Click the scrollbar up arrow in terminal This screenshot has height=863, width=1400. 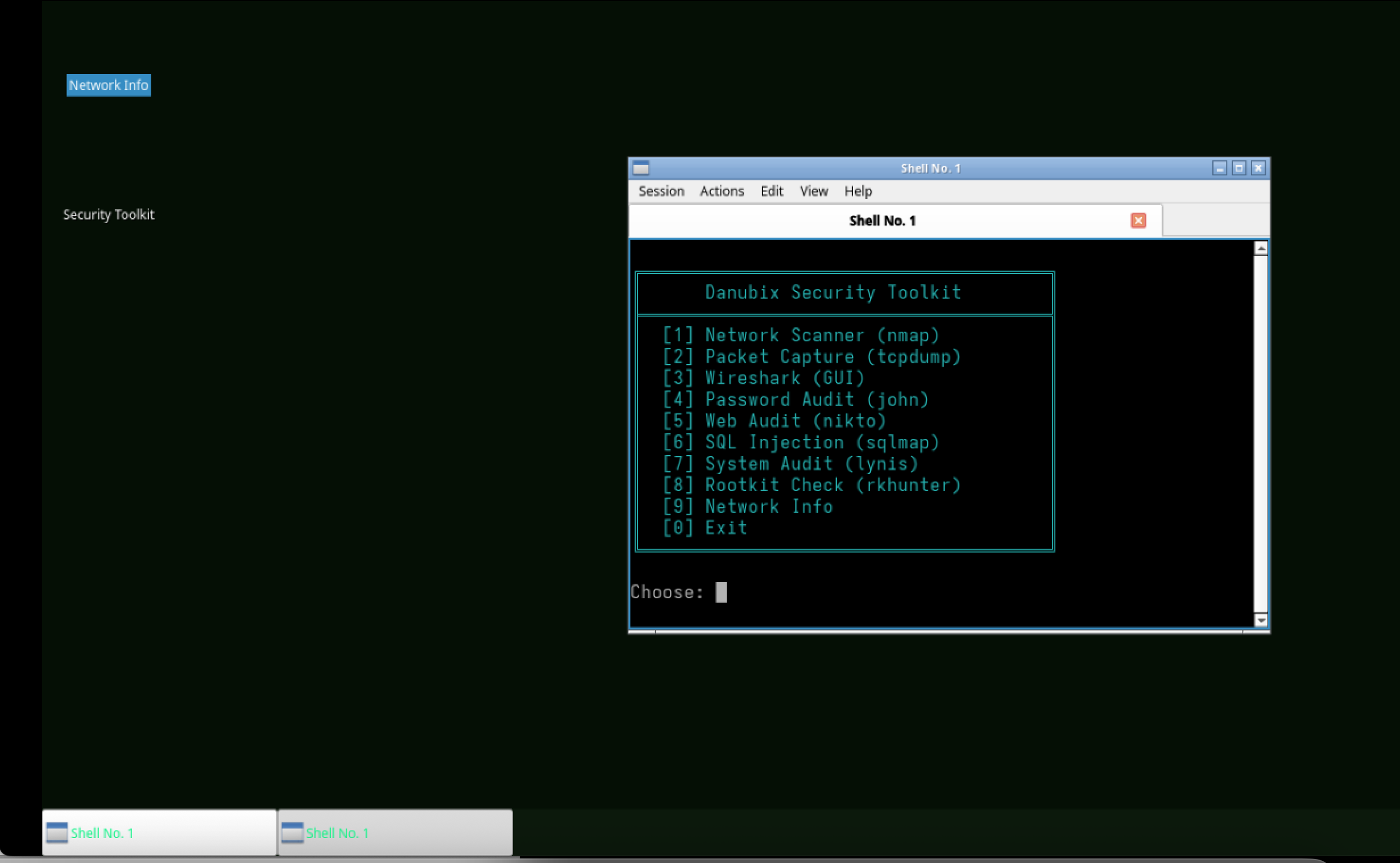click(x=1261, y=248)
